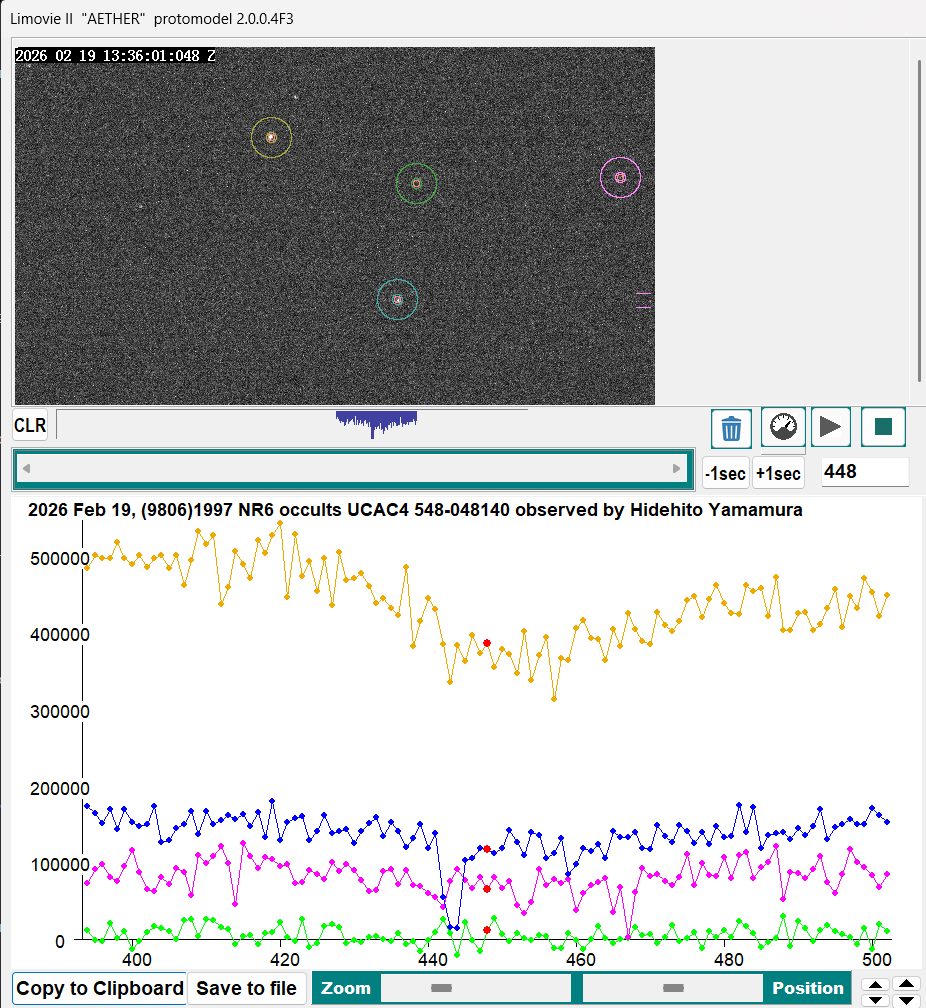Select the magenta aperture circle in video

620,177
